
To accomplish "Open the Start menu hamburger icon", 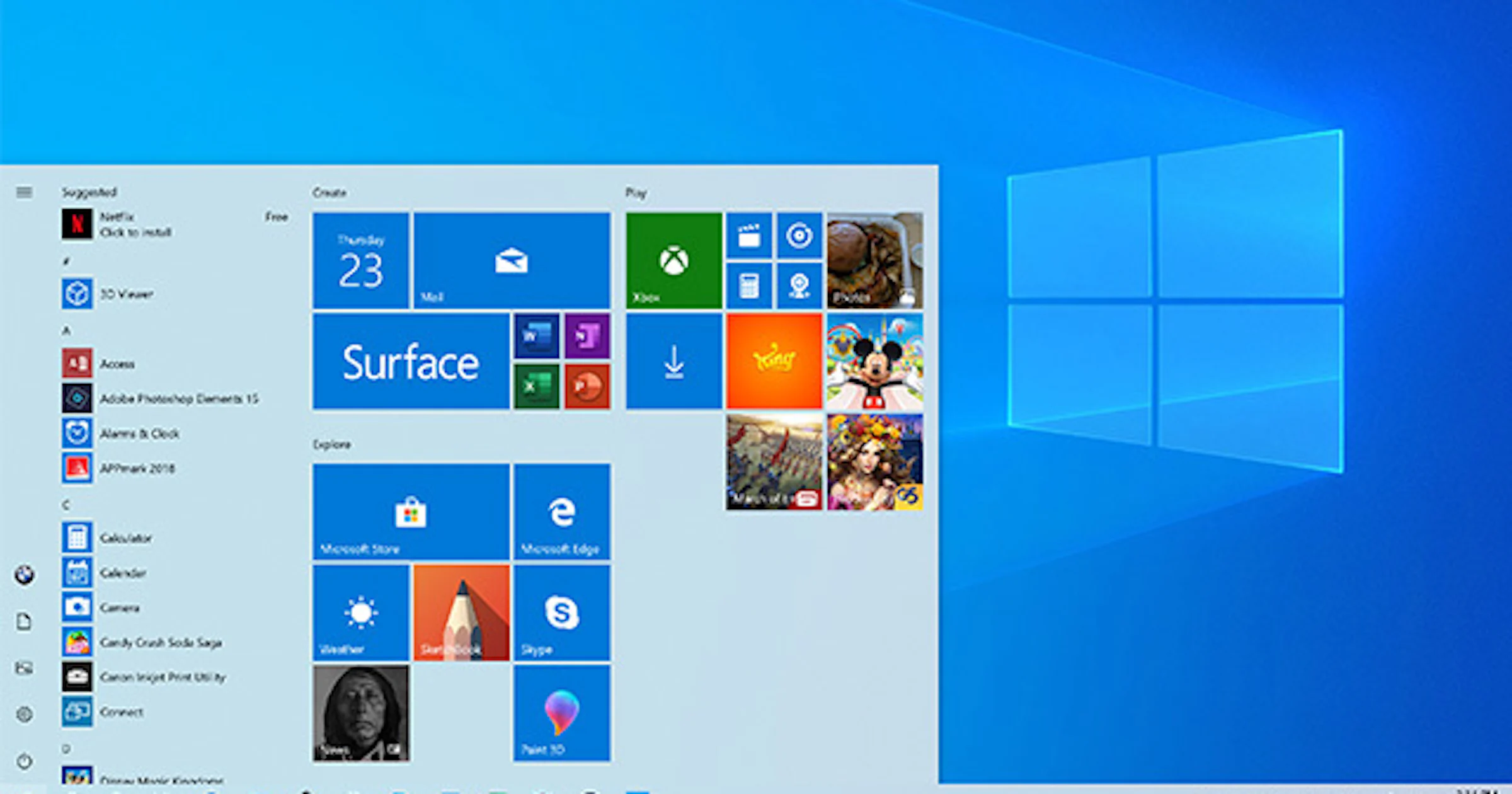I will click(24, 192).
